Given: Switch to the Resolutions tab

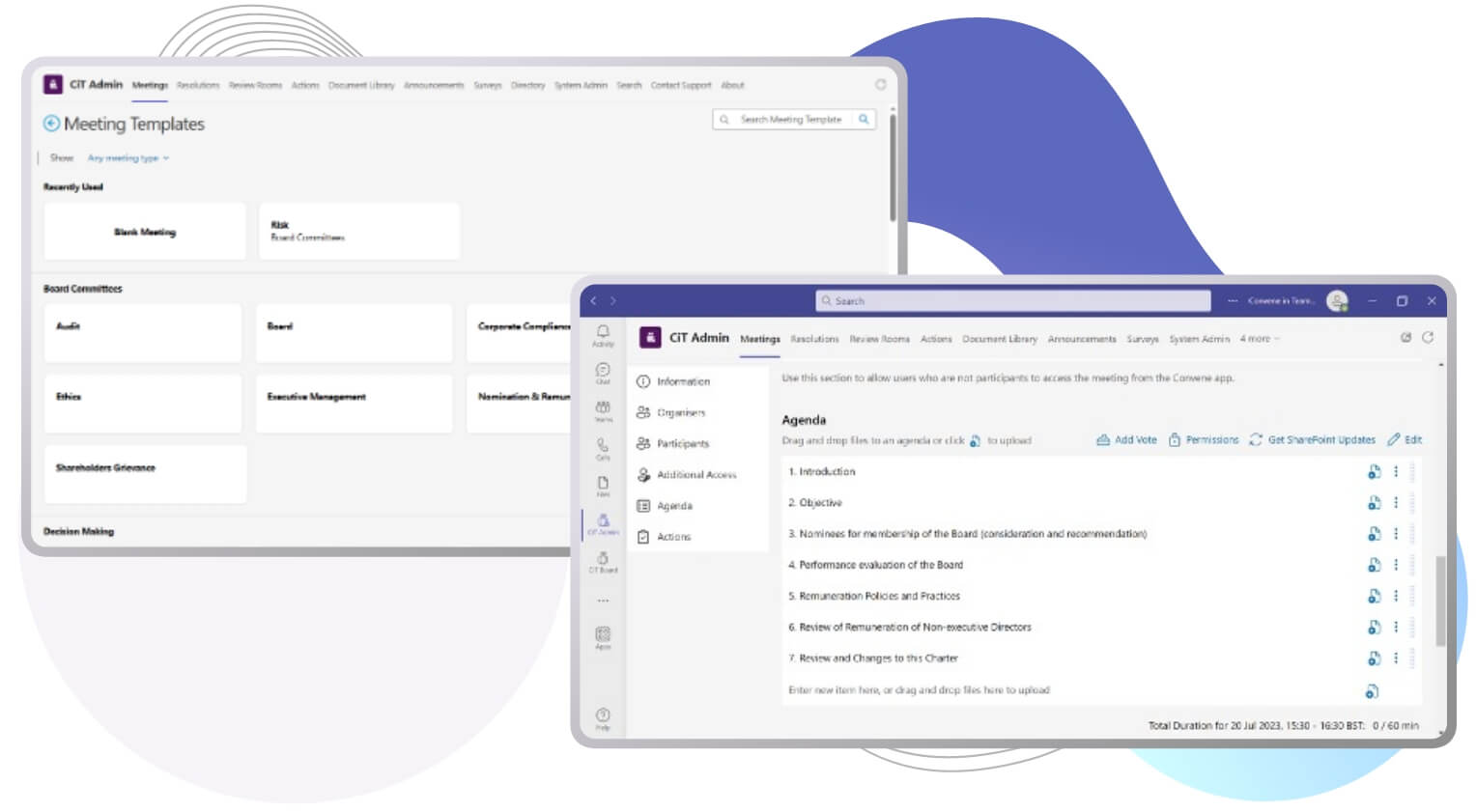Looking at the screenshot, I should pos(814,339).
